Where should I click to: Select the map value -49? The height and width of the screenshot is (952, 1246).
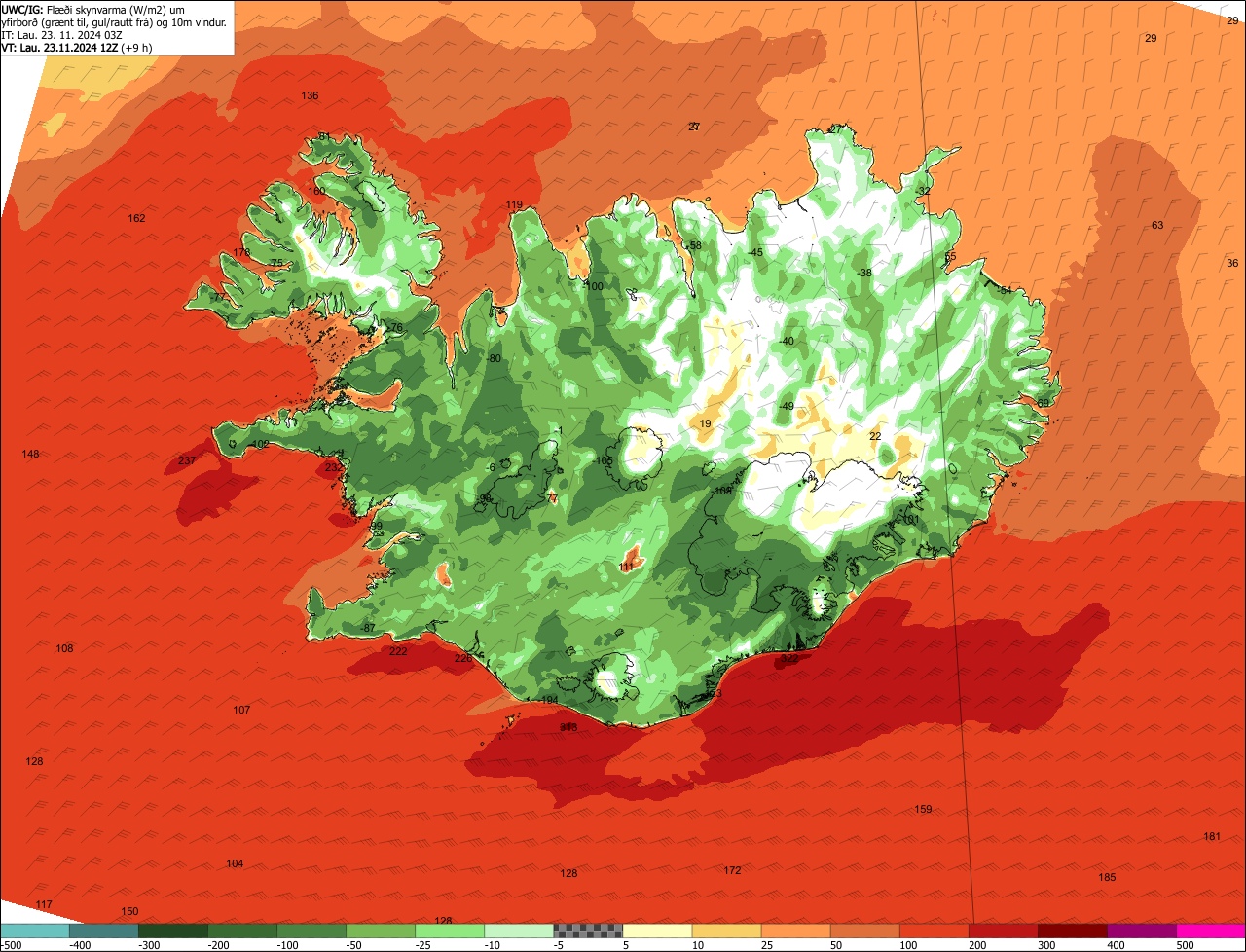[786, 406]
